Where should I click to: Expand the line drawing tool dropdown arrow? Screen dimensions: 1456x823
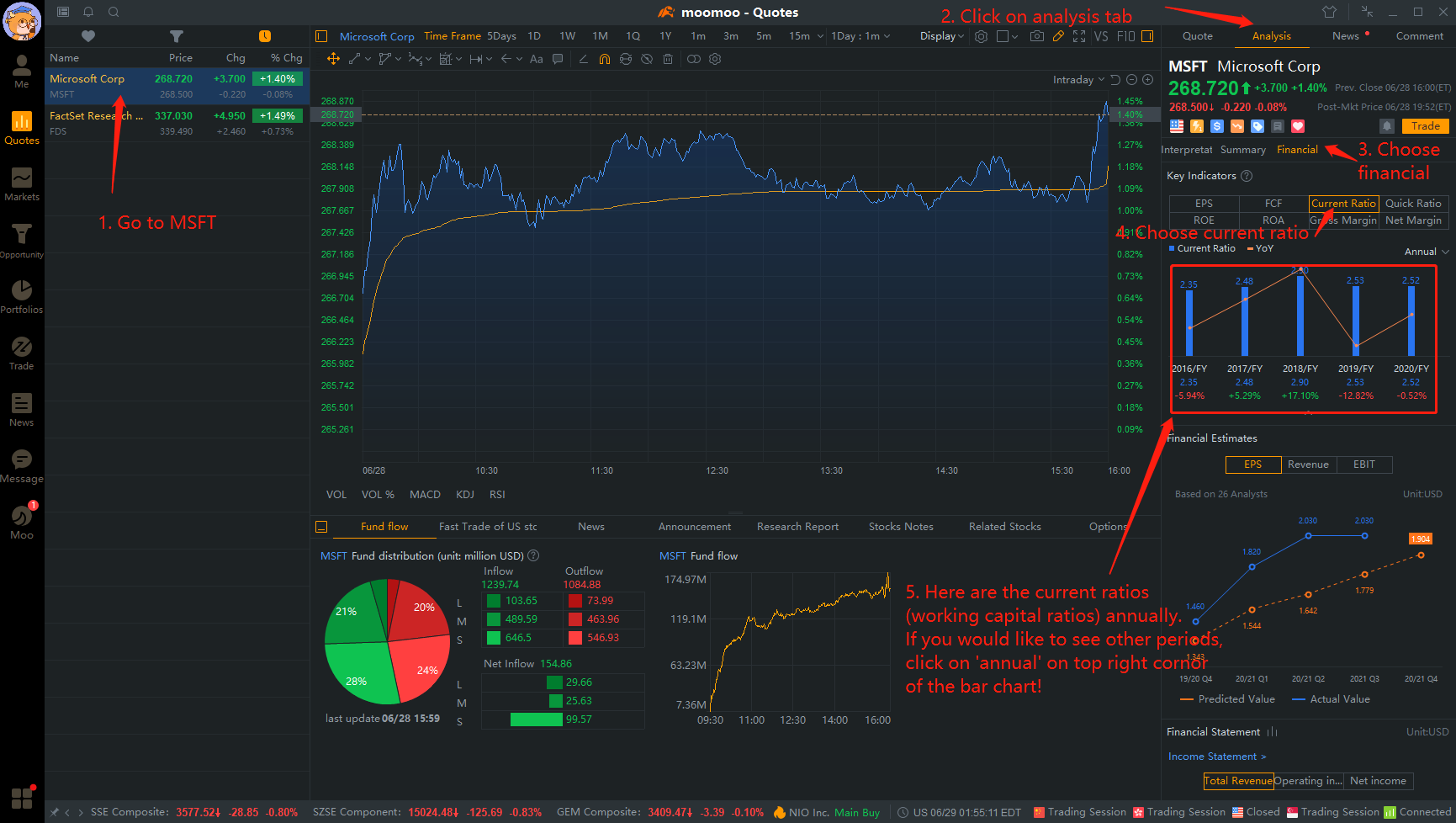pos(368,59)
